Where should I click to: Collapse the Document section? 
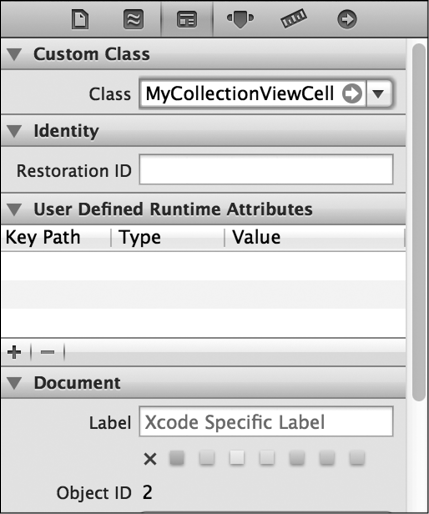(14, 383)
